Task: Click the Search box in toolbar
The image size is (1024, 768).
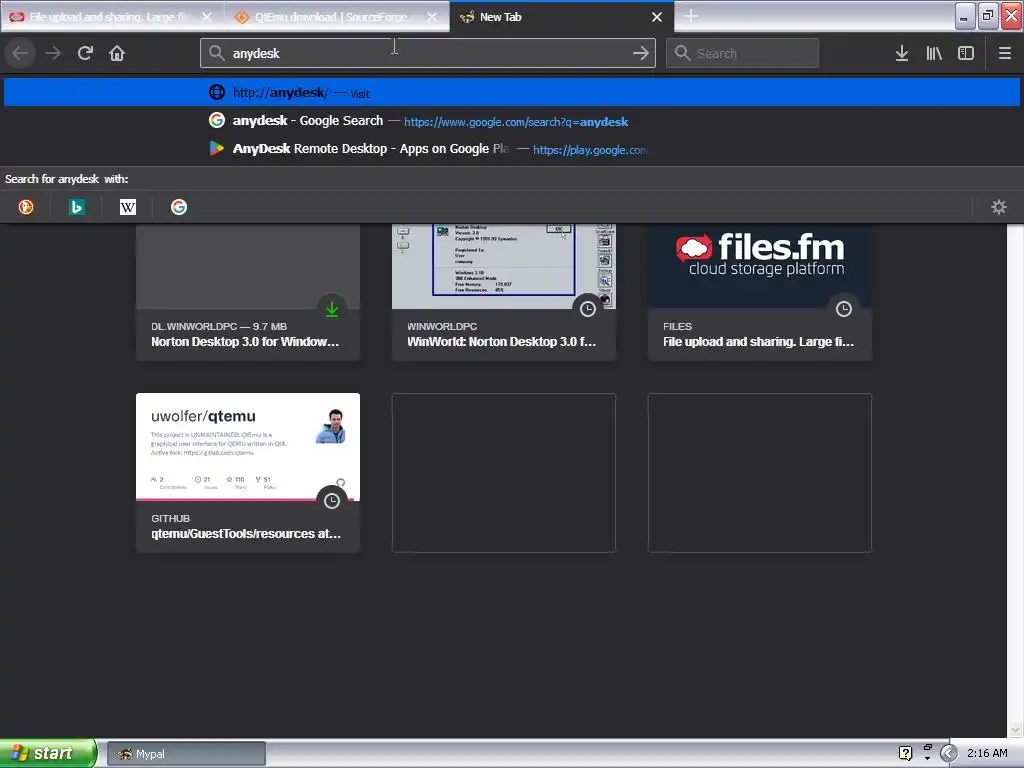Action: pos(743,53)
